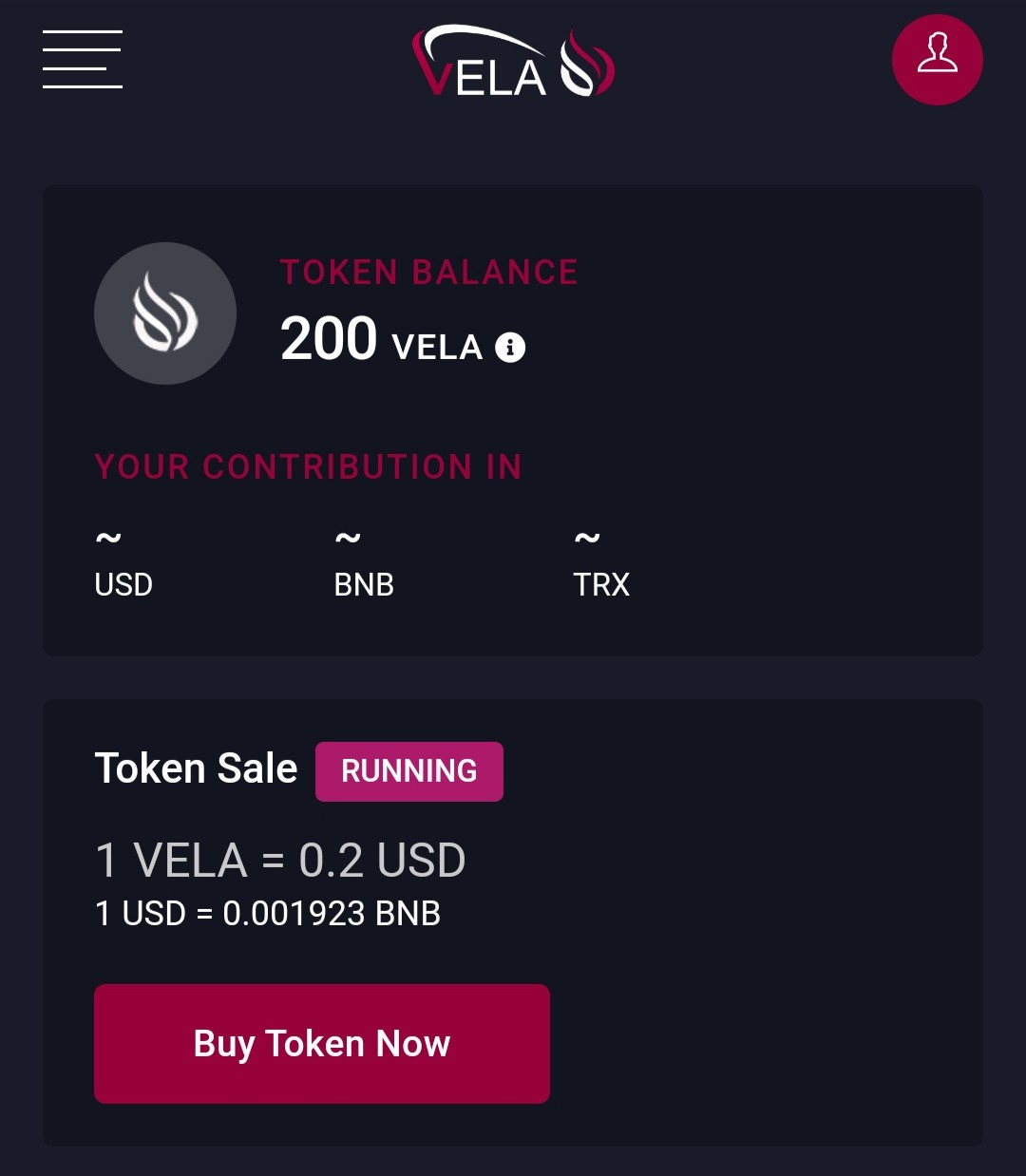
Task: Click the VELA flame token avatar
Action: pyautogui.click(x=165, y=313)
